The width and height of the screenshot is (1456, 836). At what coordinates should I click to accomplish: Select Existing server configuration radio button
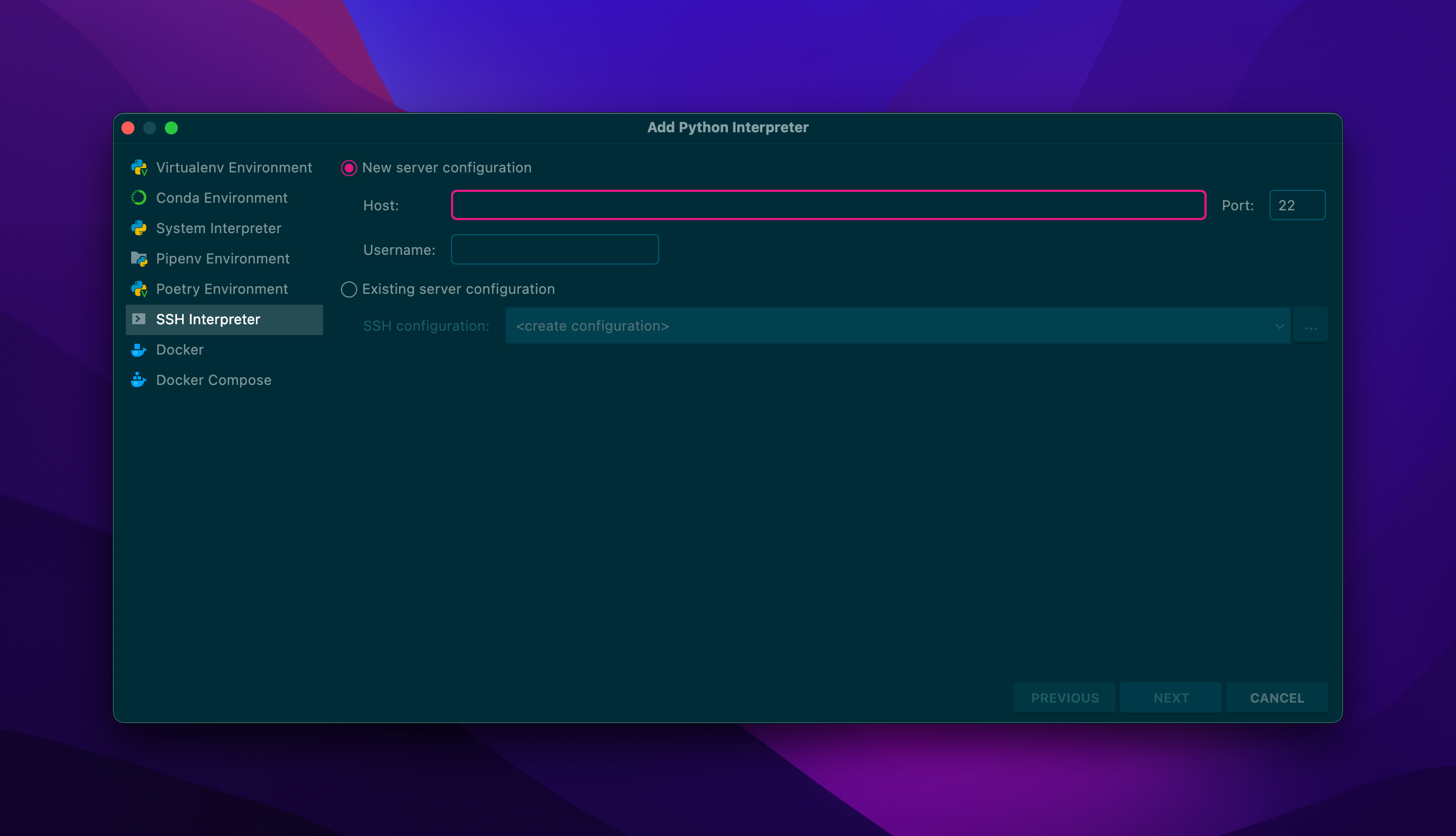[349, 290]
